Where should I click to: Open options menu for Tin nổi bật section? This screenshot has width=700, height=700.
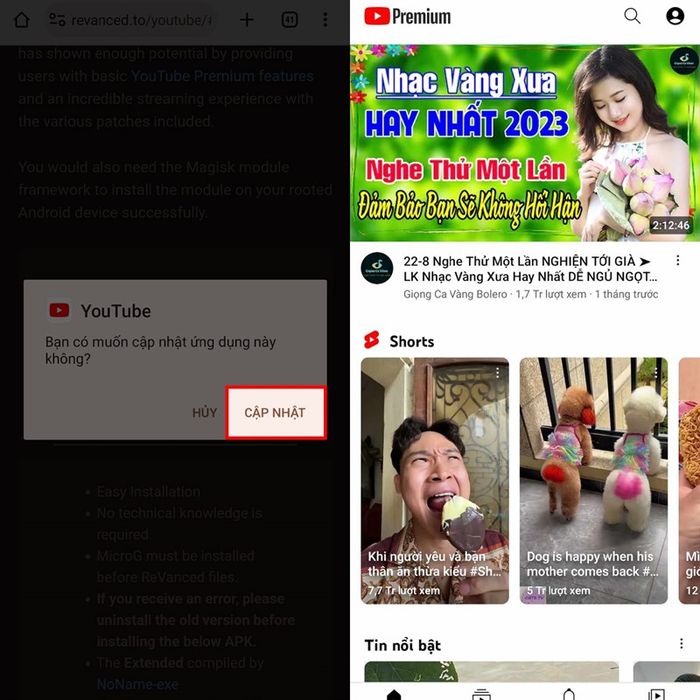681,643
